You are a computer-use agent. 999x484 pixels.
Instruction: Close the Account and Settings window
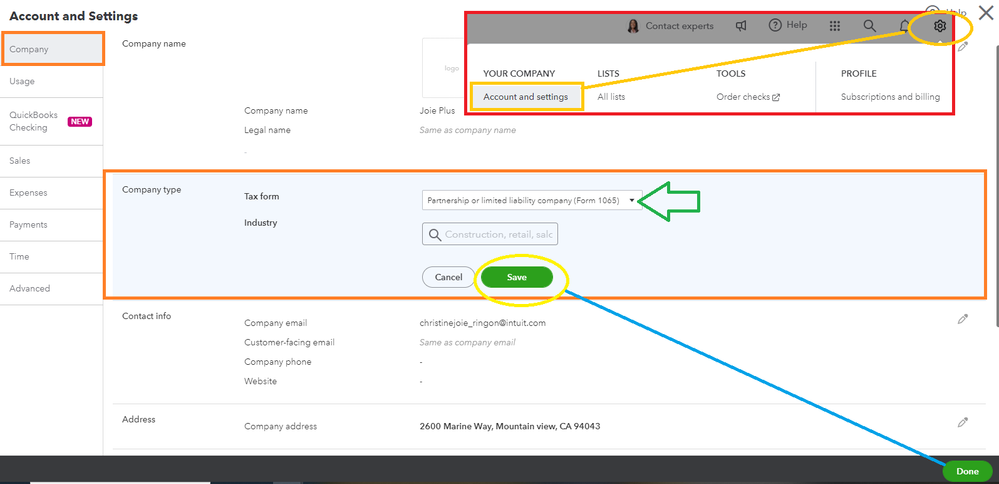point(985,12)
